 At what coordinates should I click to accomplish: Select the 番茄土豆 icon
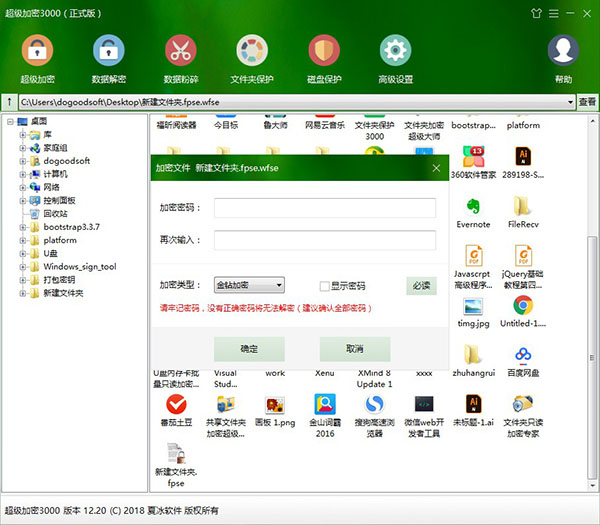point(176,410)
